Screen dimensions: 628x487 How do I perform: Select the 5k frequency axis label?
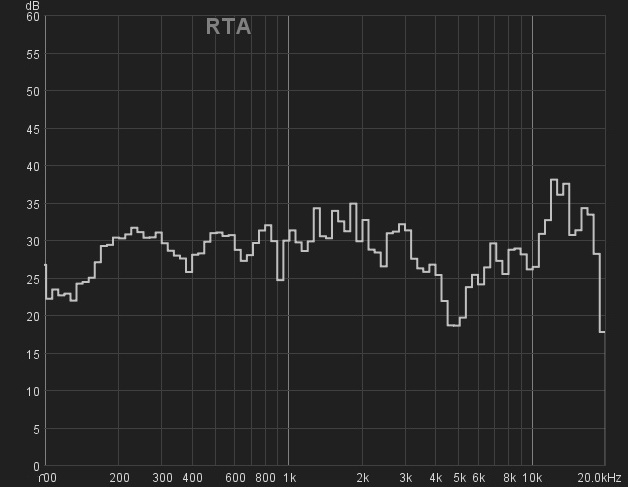tap(460, 478)
